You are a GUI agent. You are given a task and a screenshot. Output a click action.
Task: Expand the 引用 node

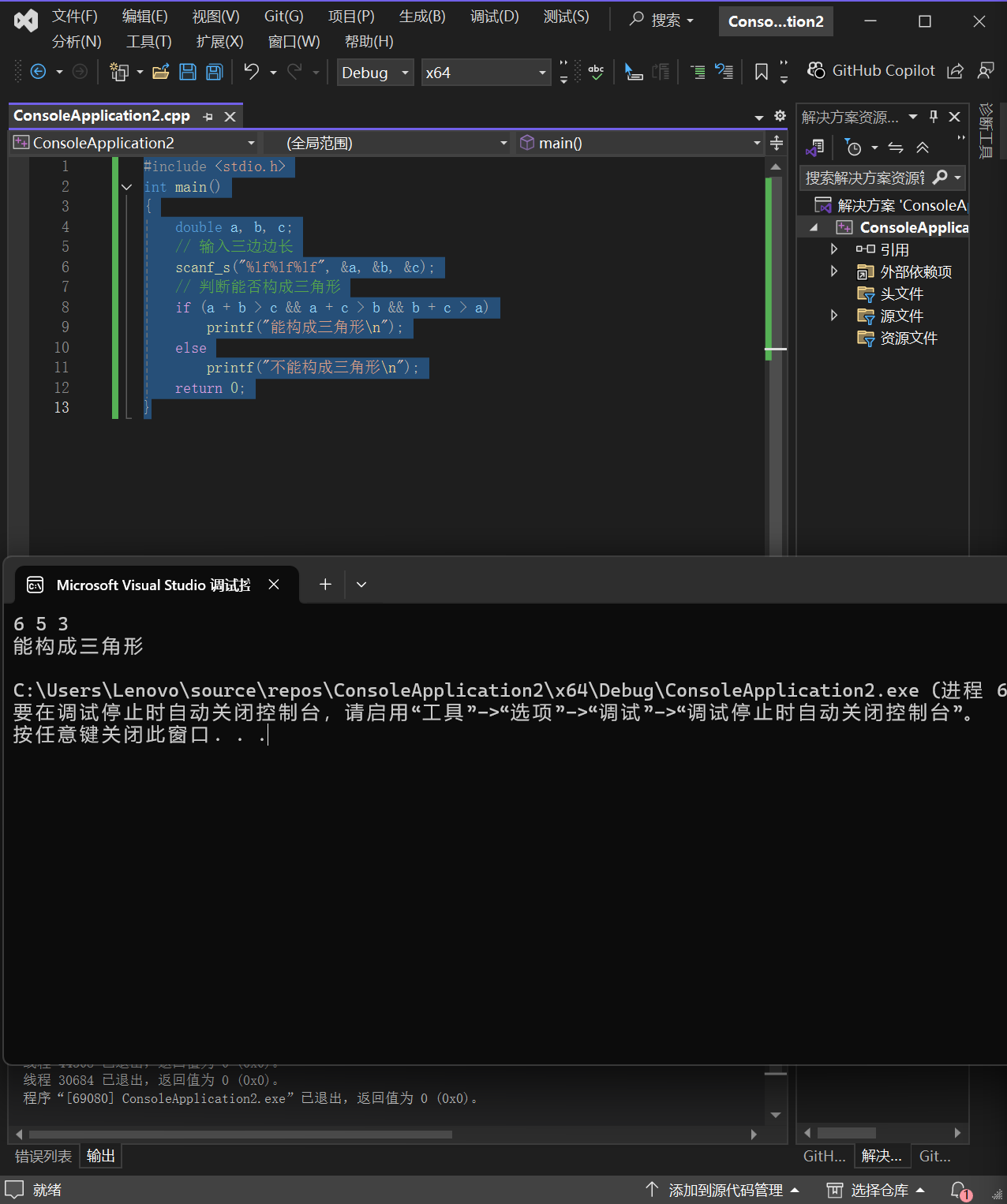834,249
